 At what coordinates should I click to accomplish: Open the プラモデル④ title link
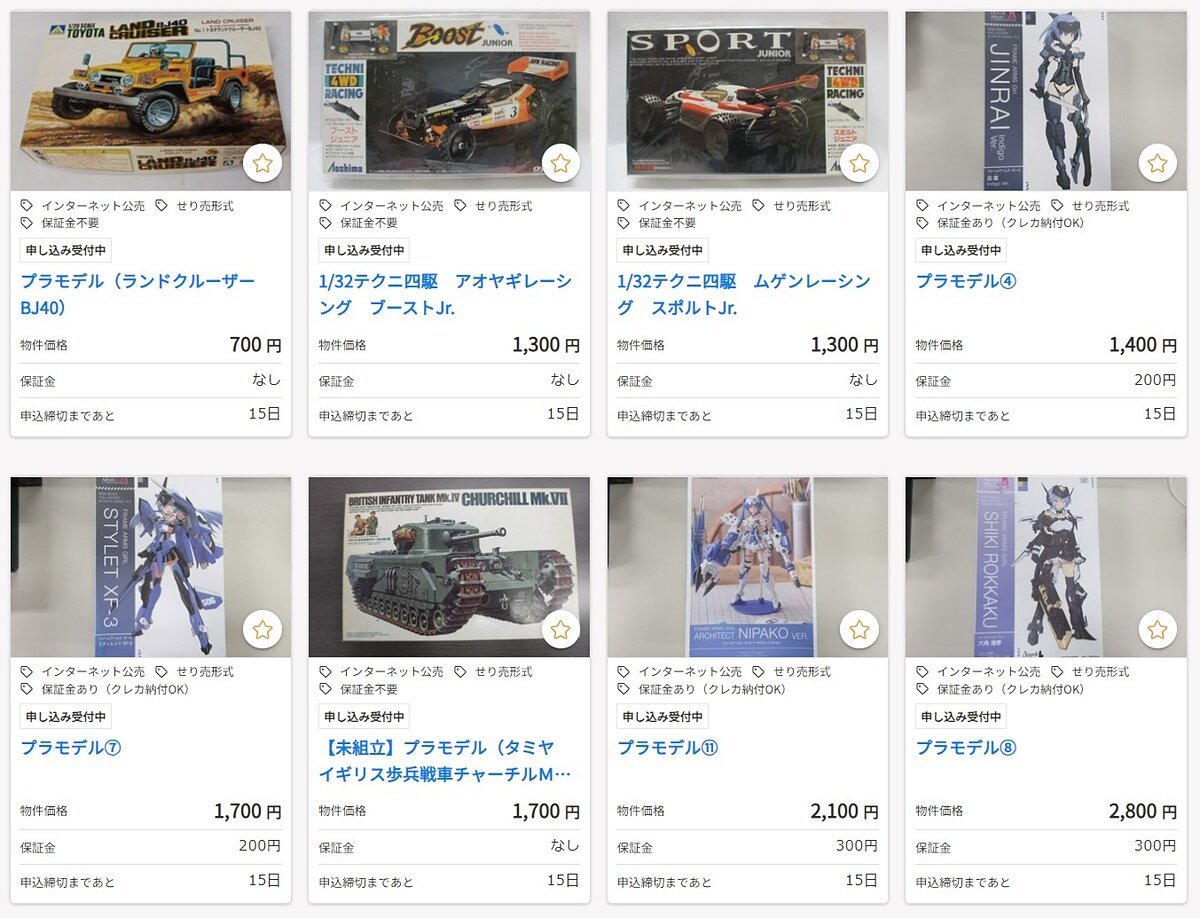(x=966, y=281)
